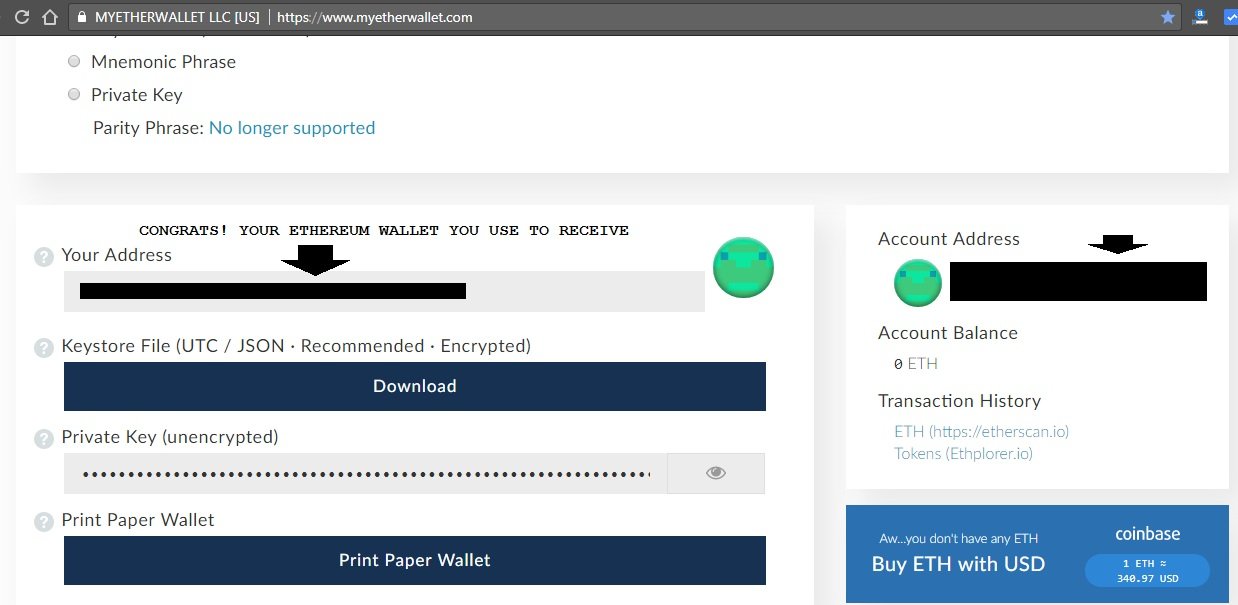Click the Your Address field
1238x605 pixels.
(x=384, y=291)
